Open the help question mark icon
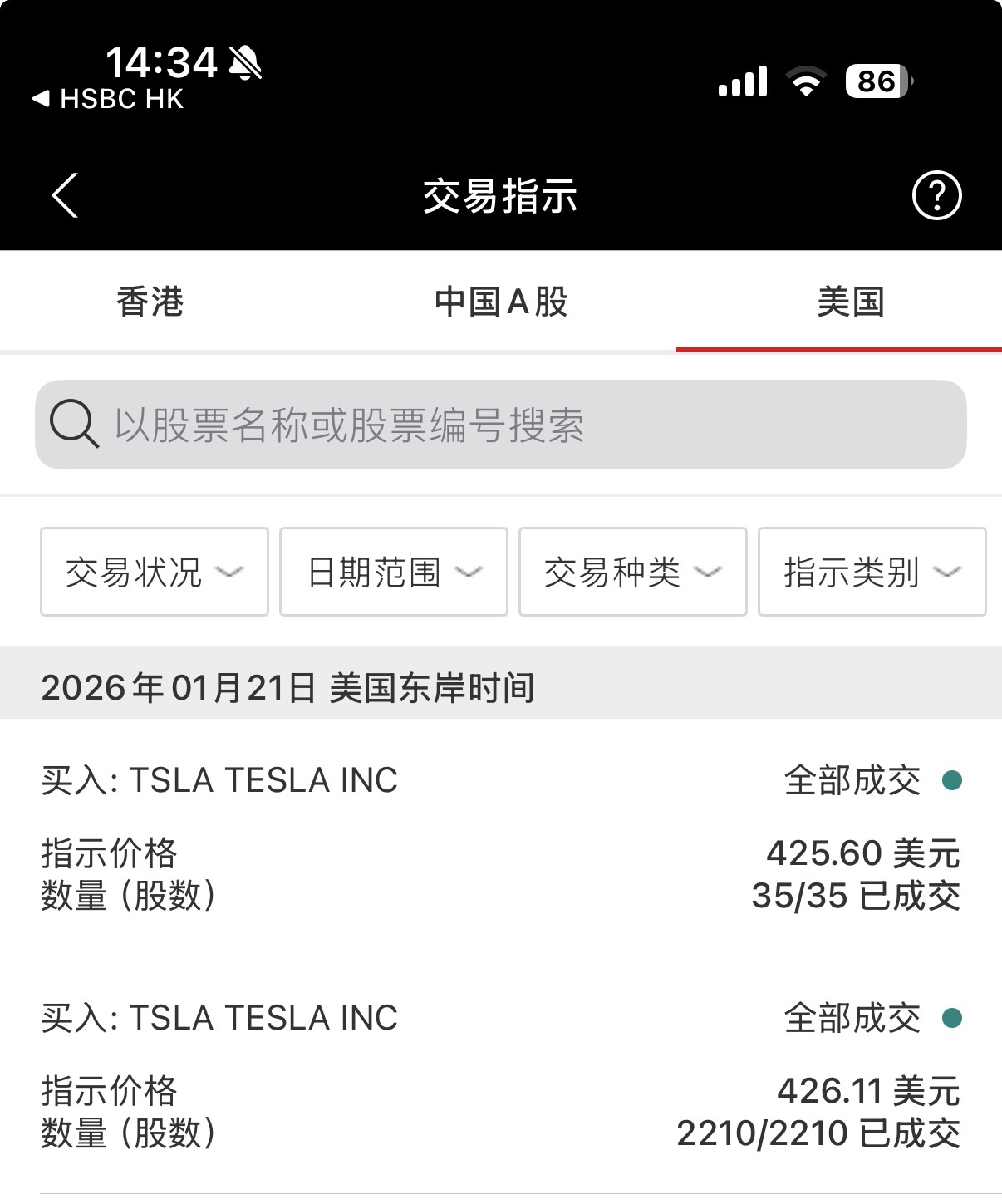1002x1204 pixels. click(x=936, y=196)
